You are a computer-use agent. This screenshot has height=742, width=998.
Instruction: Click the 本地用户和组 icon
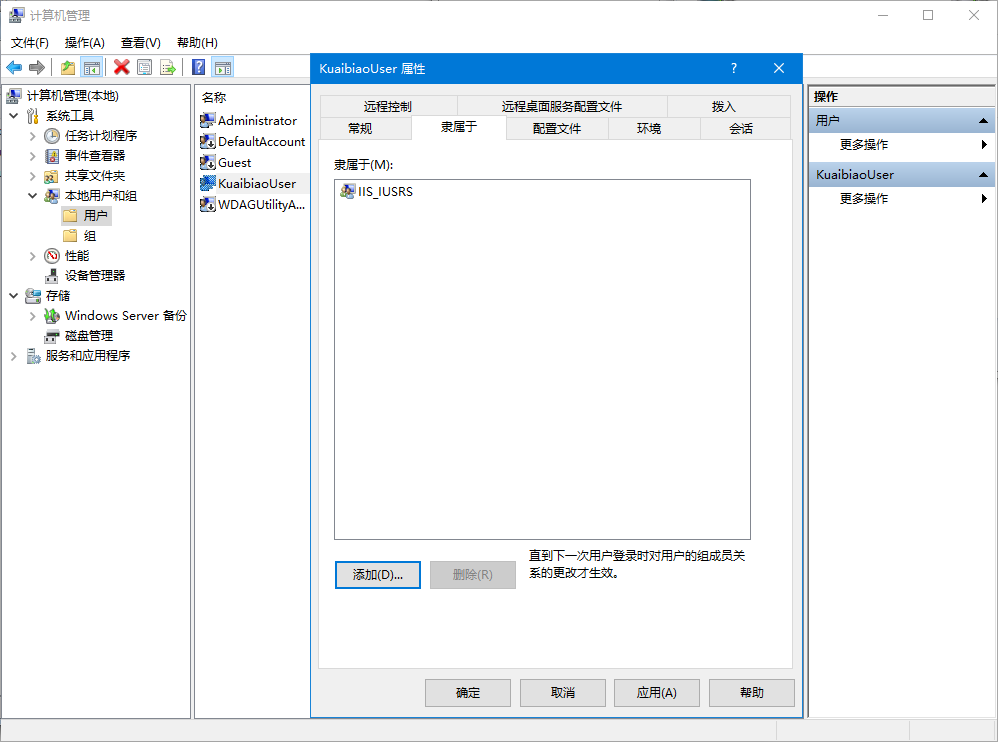52,195
